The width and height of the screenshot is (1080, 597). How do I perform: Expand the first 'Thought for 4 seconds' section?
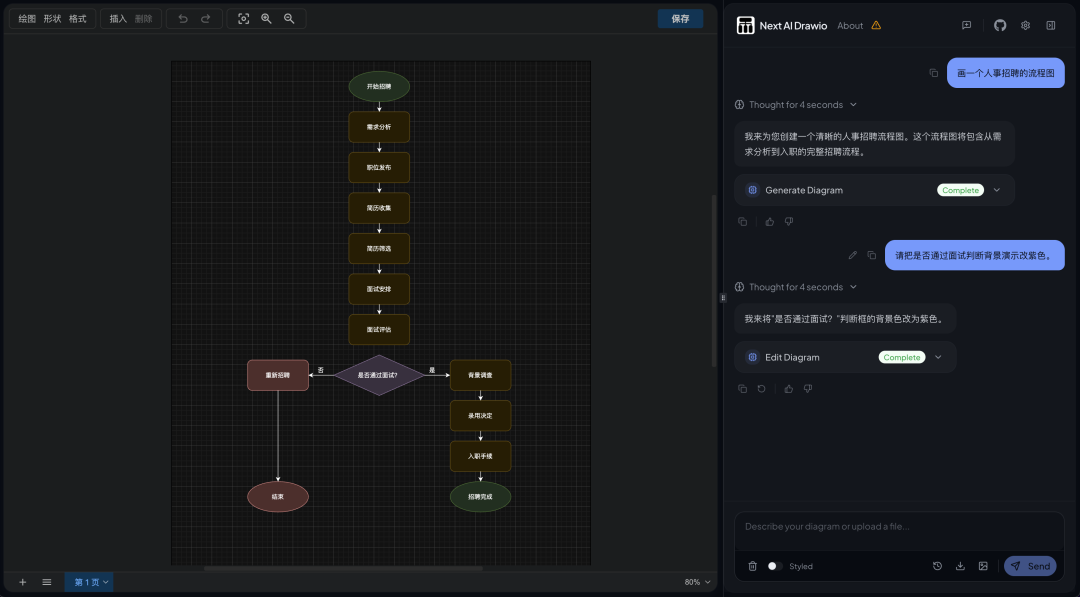click(x=795, y=105)
